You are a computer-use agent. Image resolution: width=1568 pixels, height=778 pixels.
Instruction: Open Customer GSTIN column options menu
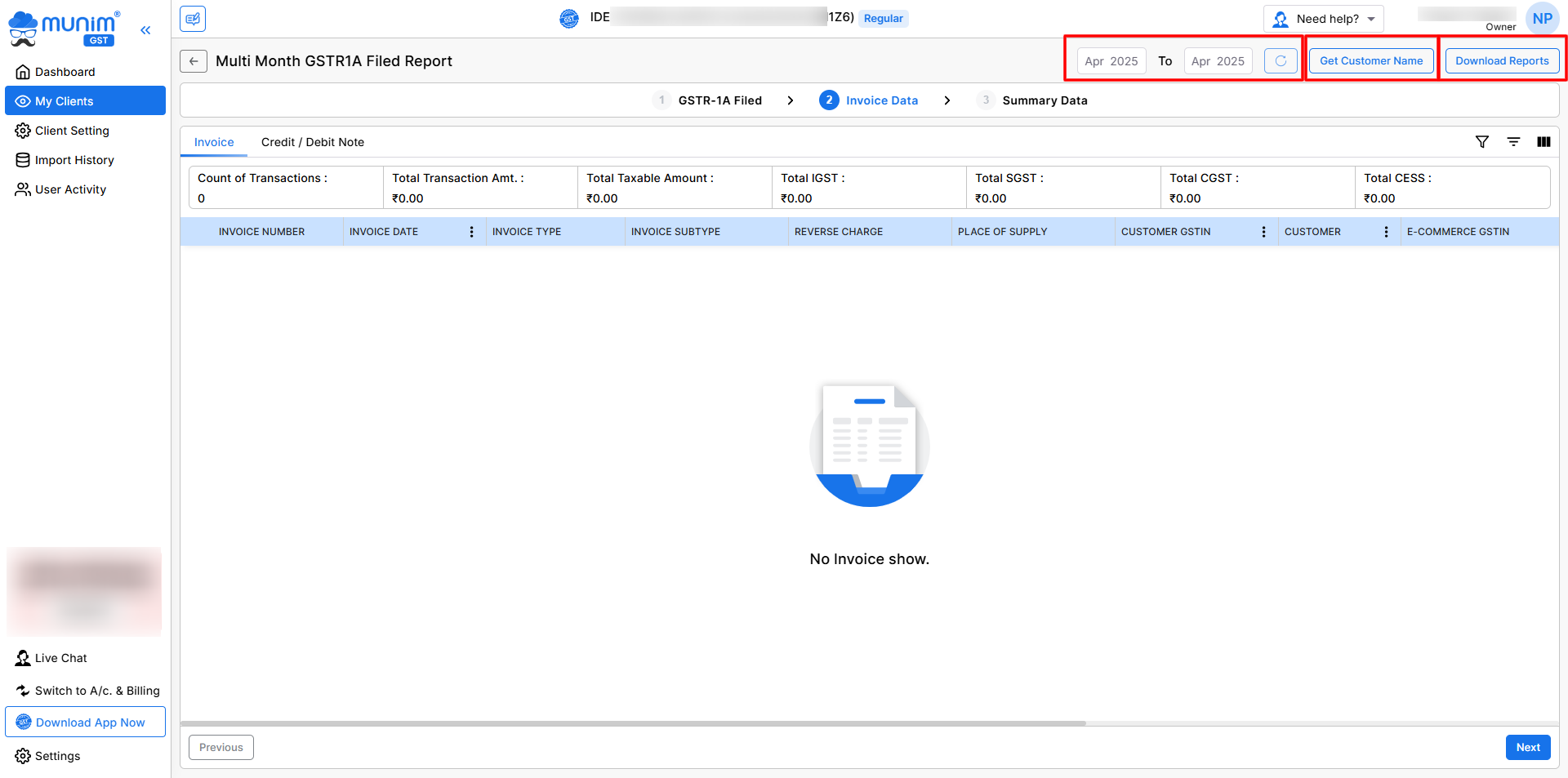click(x=1263, y=232)
